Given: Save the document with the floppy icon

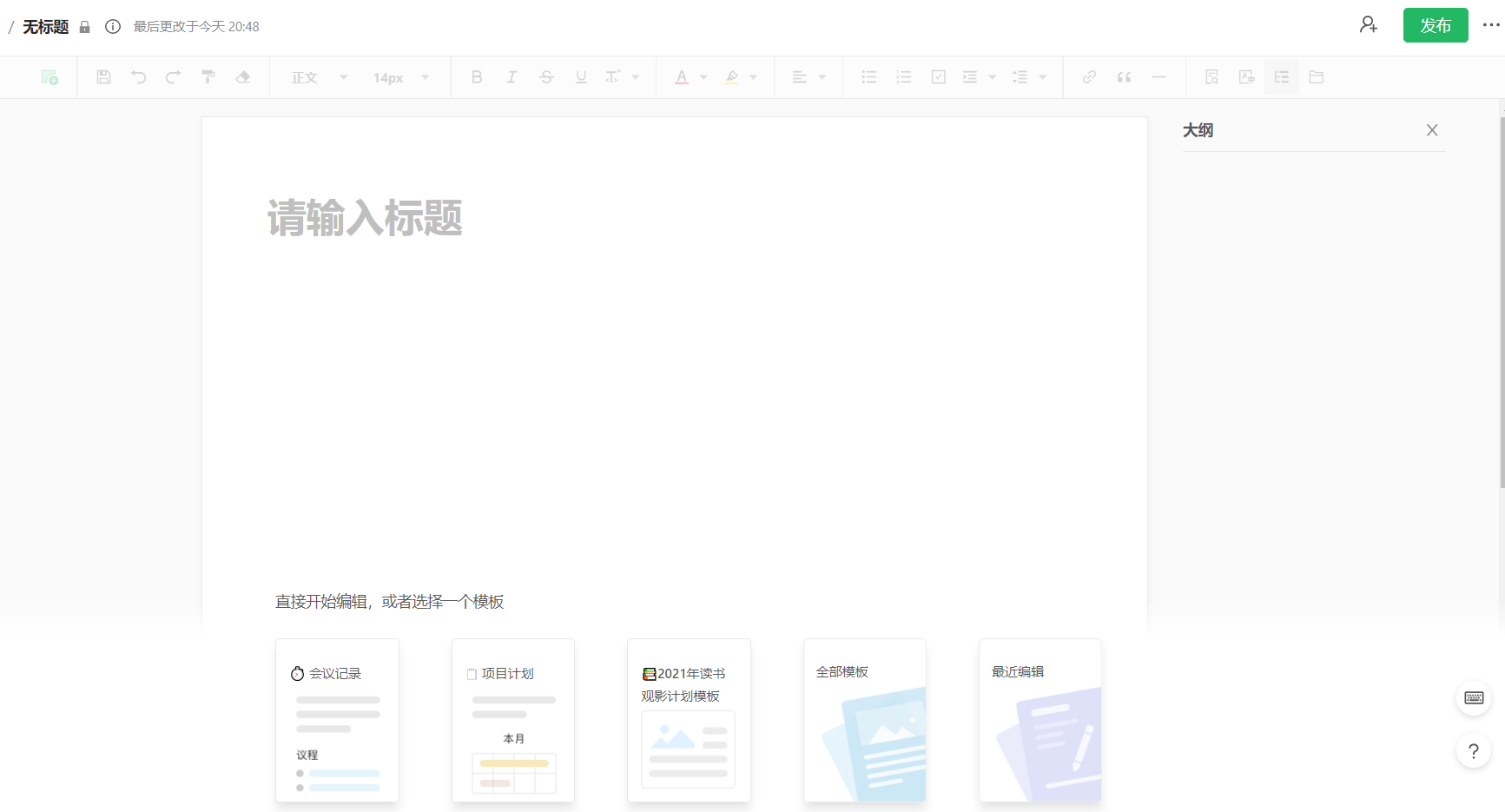Looking at the screenshot, I should click(103, 77).
